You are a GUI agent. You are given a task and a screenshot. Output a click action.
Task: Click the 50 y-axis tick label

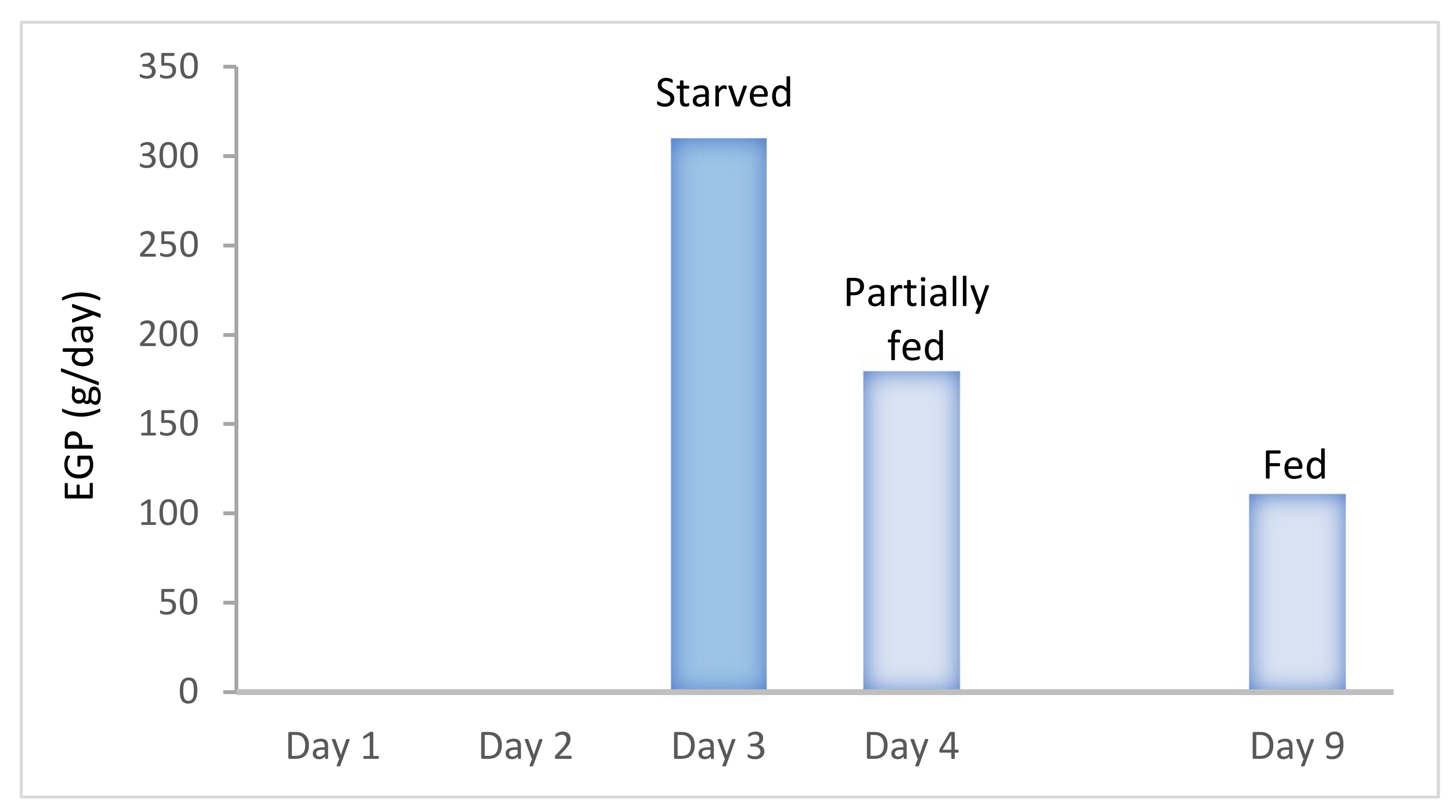[x=178, y=602]
